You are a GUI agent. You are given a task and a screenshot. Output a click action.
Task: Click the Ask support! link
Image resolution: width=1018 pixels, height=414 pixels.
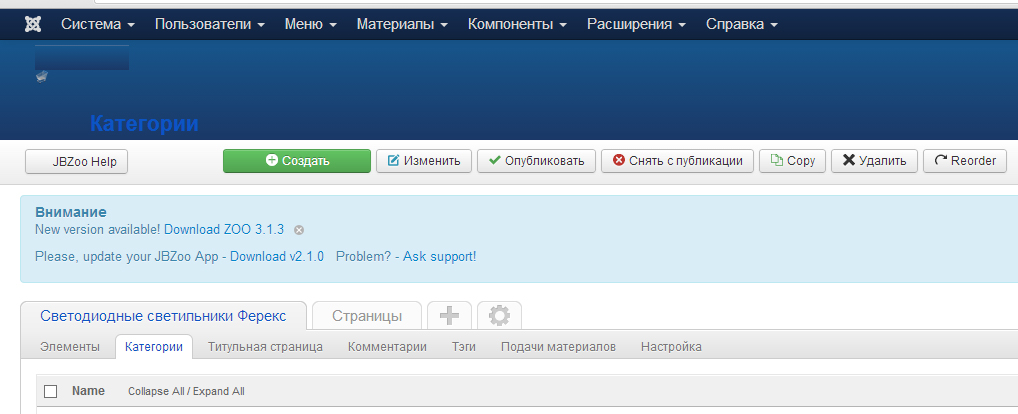439,257
